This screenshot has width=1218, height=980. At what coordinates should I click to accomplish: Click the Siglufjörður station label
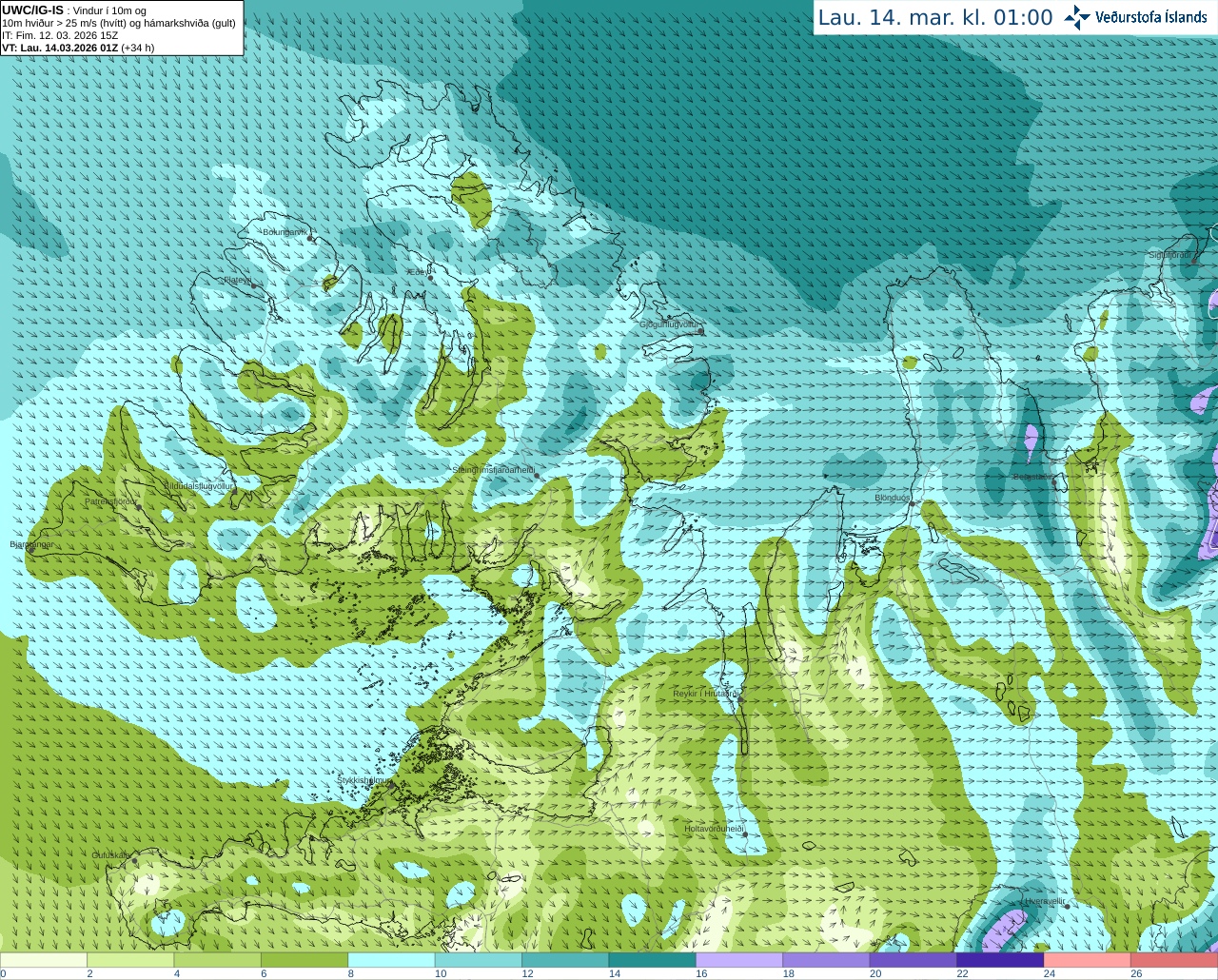pyautogui.click(x=1170, y=255)
